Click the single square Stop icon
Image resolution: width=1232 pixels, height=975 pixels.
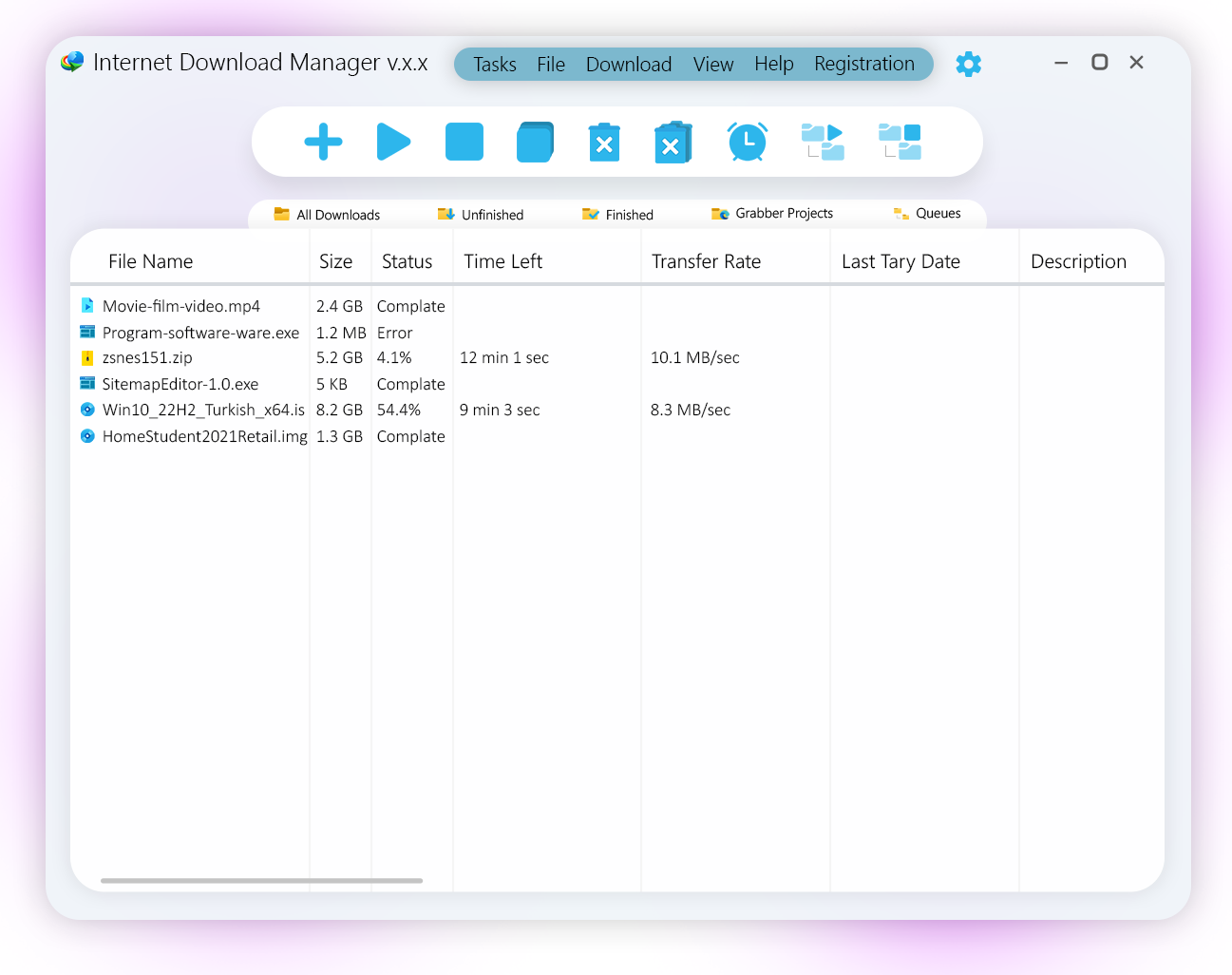(464, 142)
